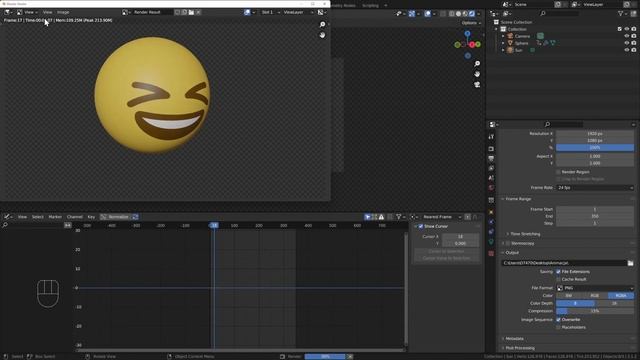This screenshot has width=640, height=360.
Task: Enable the Placeholders checkbox
Action: [558, 327]
